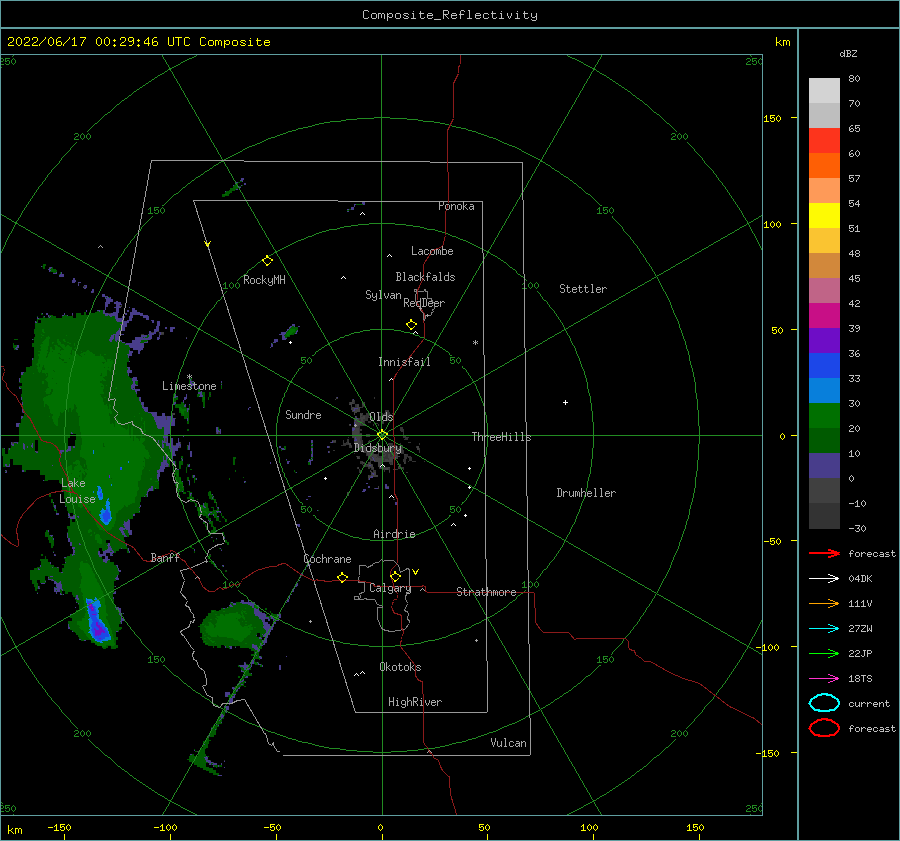Click the yellow diamond marker below Cochrane
The height and width of the screenshot is (841, 900).
tap(343, 578)
